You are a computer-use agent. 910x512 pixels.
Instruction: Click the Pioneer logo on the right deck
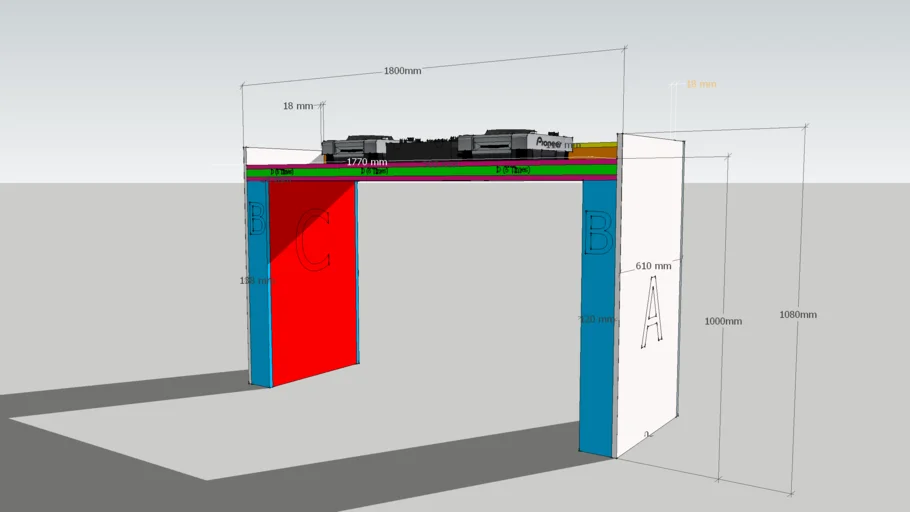click(x=552, y=143)
